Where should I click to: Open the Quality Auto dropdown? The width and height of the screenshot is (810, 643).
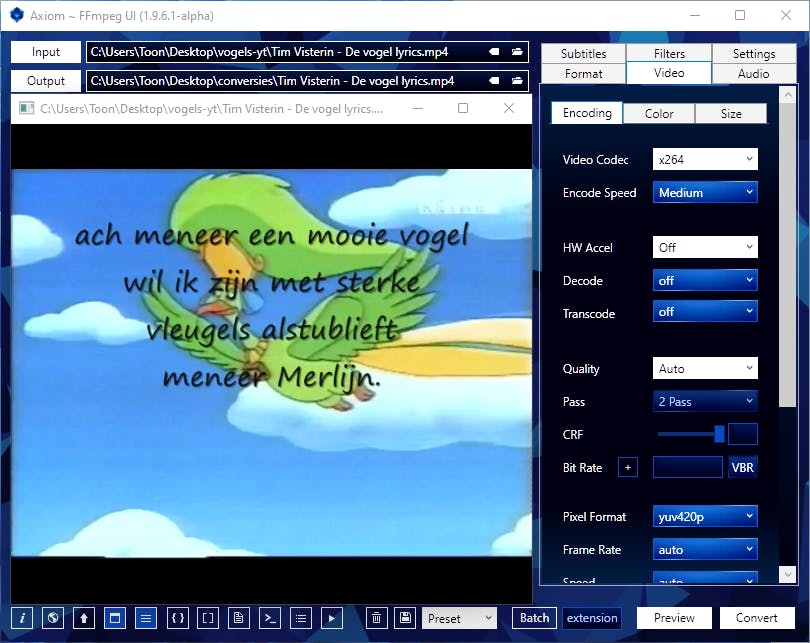point(705,368)
